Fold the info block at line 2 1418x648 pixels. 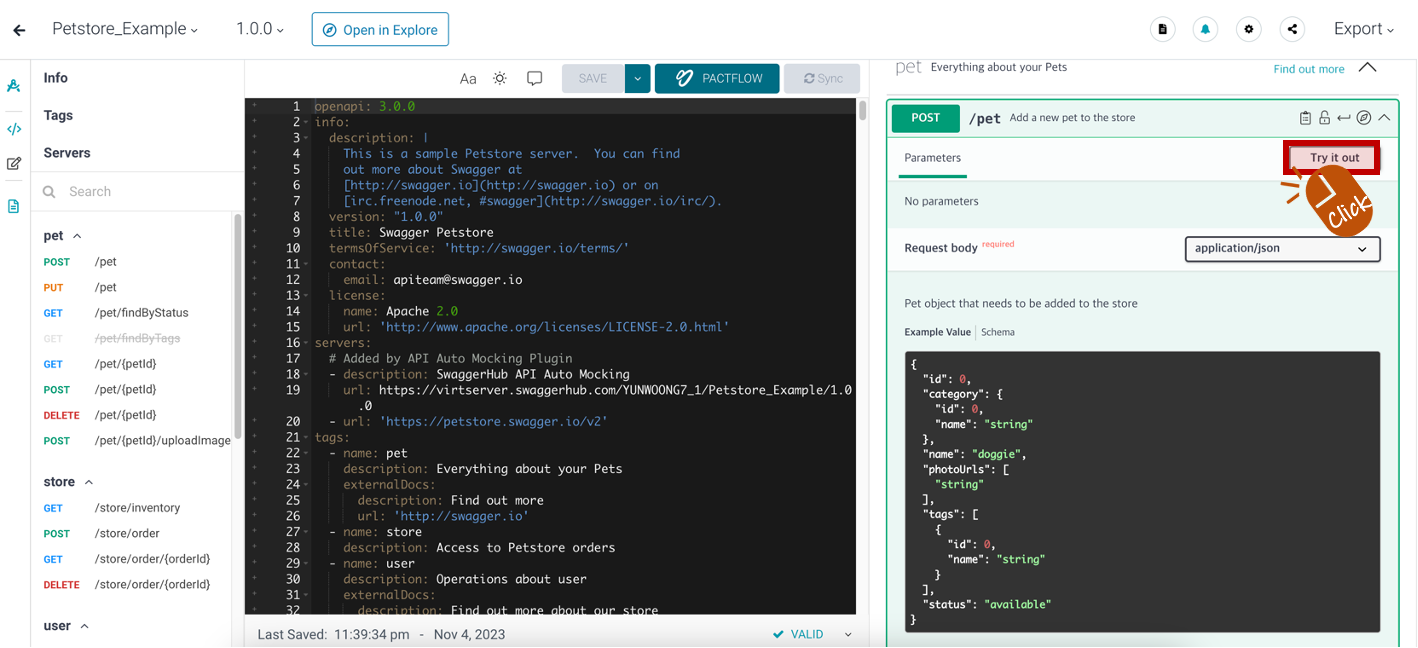[306, 122]
